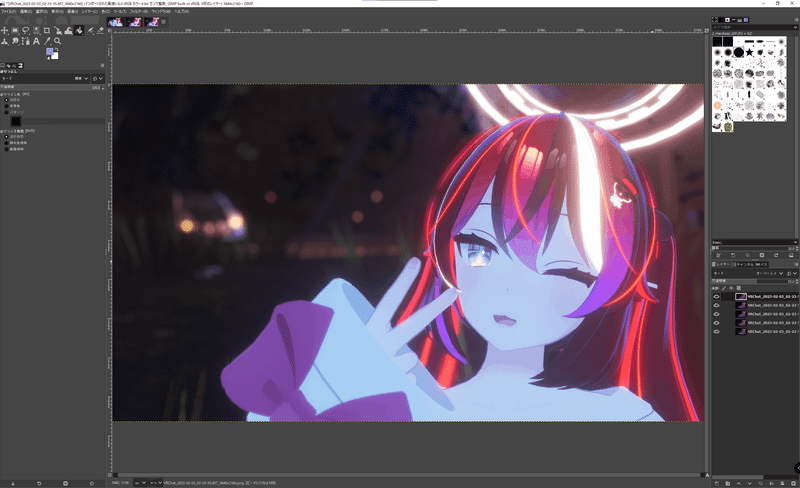Select the Eraser tool

click(101, 31)
